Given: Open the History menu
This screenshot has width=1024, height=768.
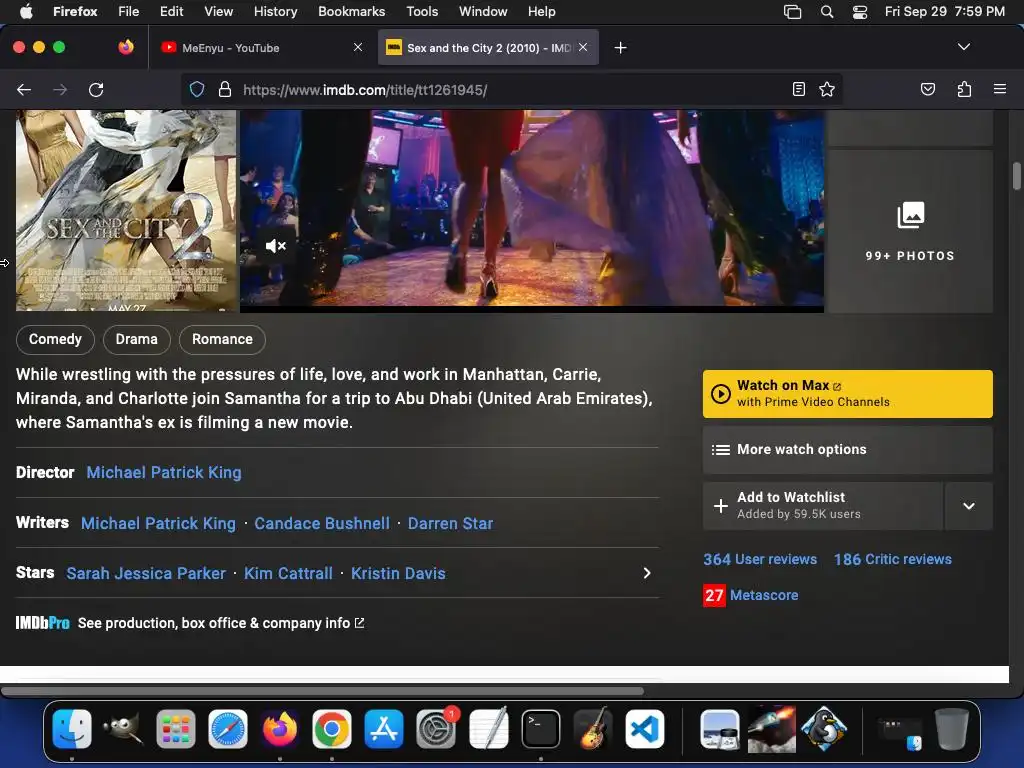Looking at the screenshot, I should 275,12.
